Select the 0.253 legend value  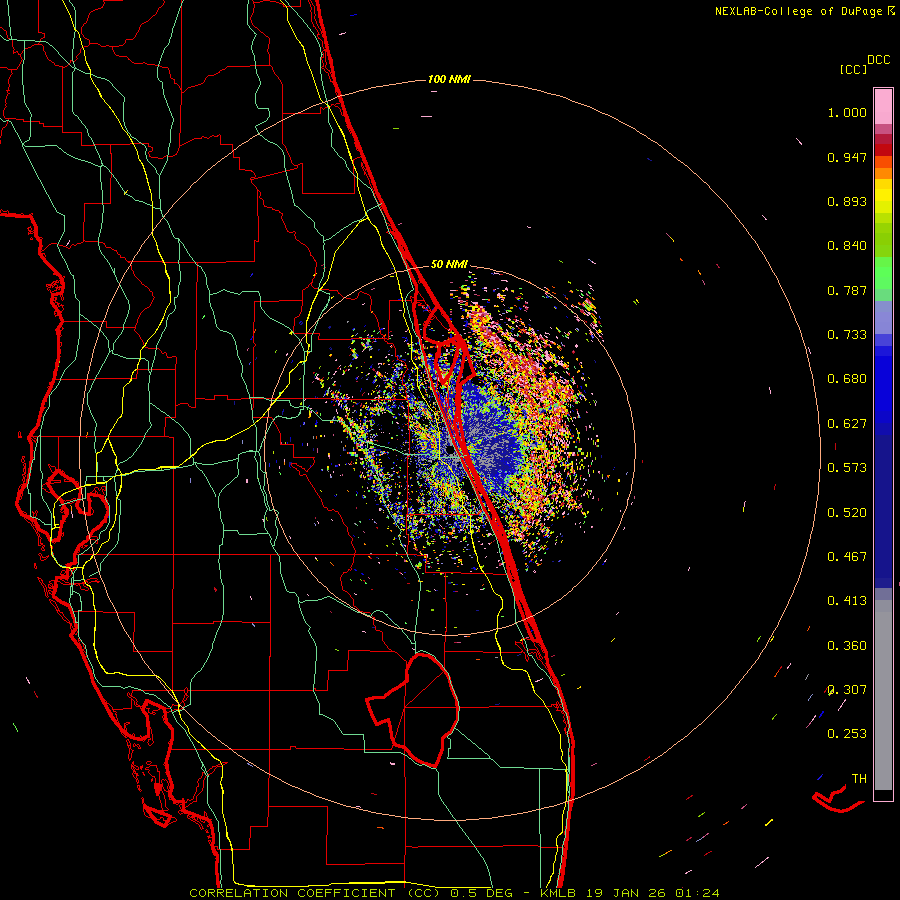click(847, 734)
